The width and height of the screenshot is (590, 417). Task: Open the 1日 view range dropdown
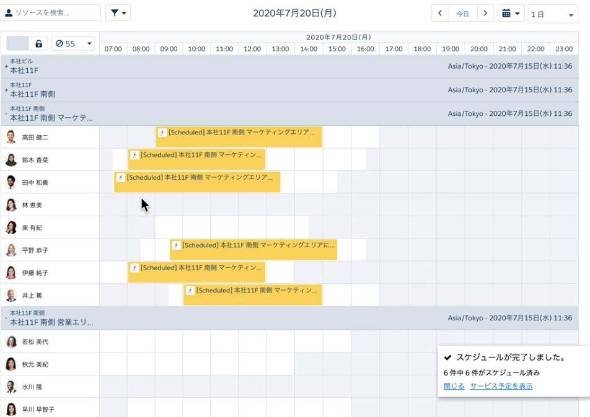pyautogui.click(x=552, y=14)
